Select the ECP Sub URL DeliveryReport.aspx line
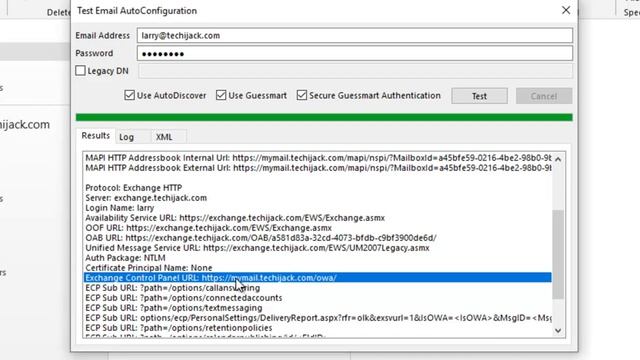This screenshot has height=360, width=640. click(x=318, y=318)
